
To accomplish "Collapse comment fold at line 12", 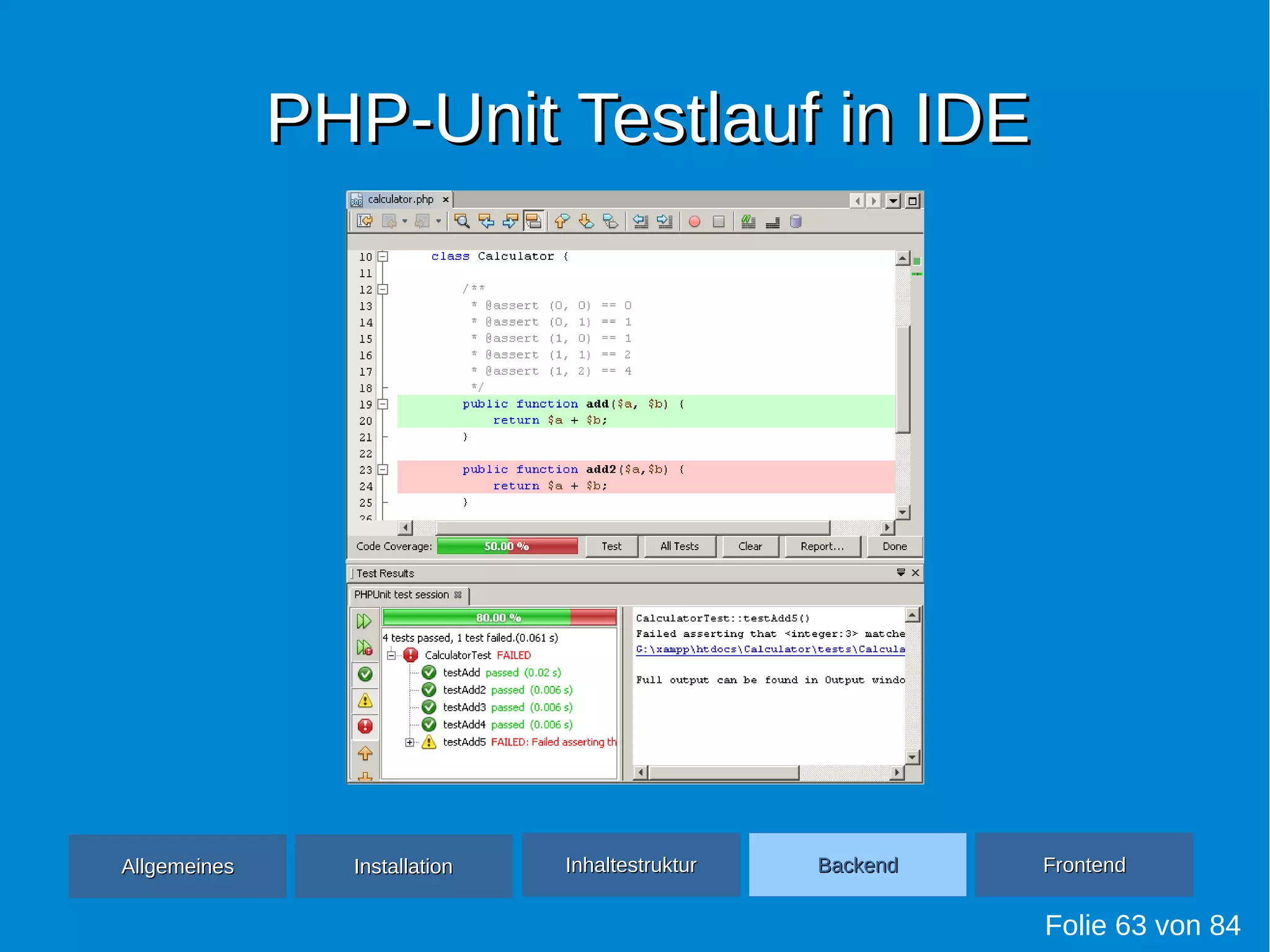I will point(383,289).
